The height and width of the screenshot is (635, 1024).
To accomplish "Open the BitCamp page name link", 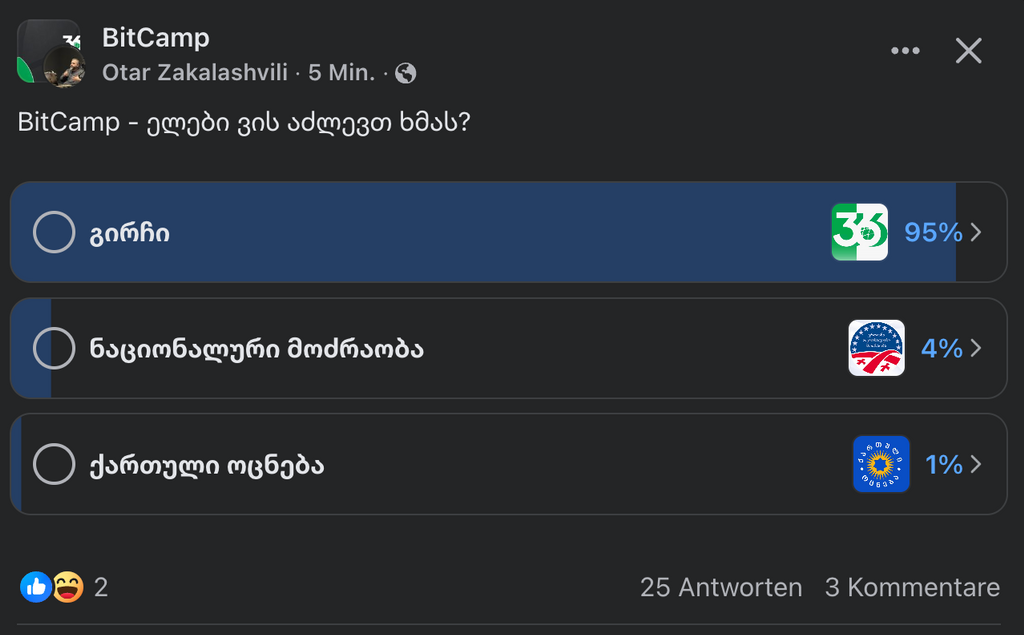I will click(155, 38).
